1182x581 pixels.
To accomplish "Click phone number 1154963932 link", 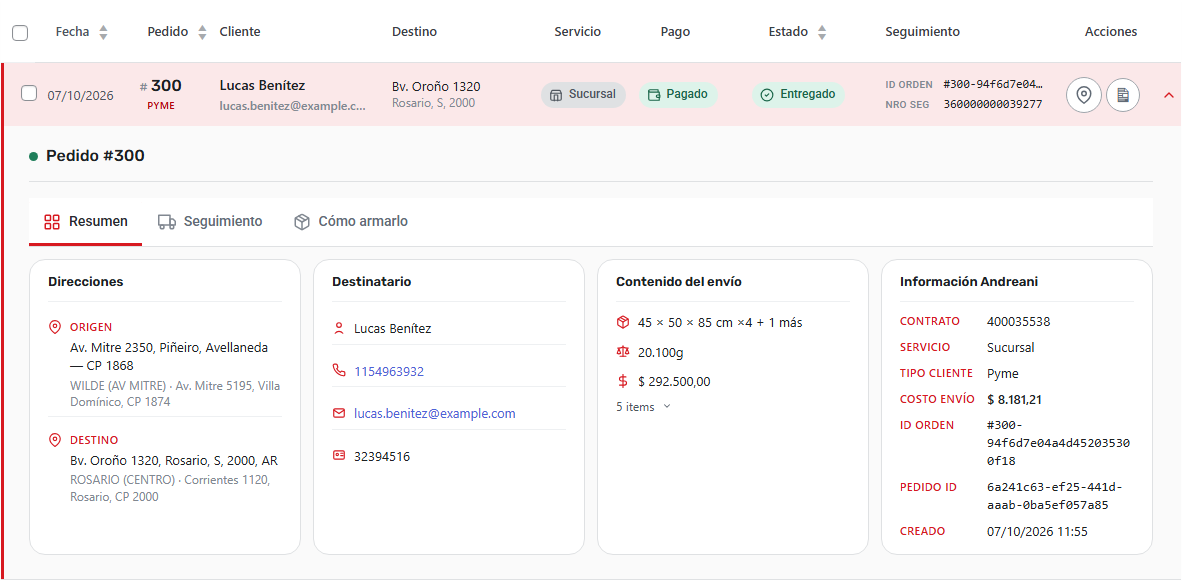I will (x=389, y=372).
